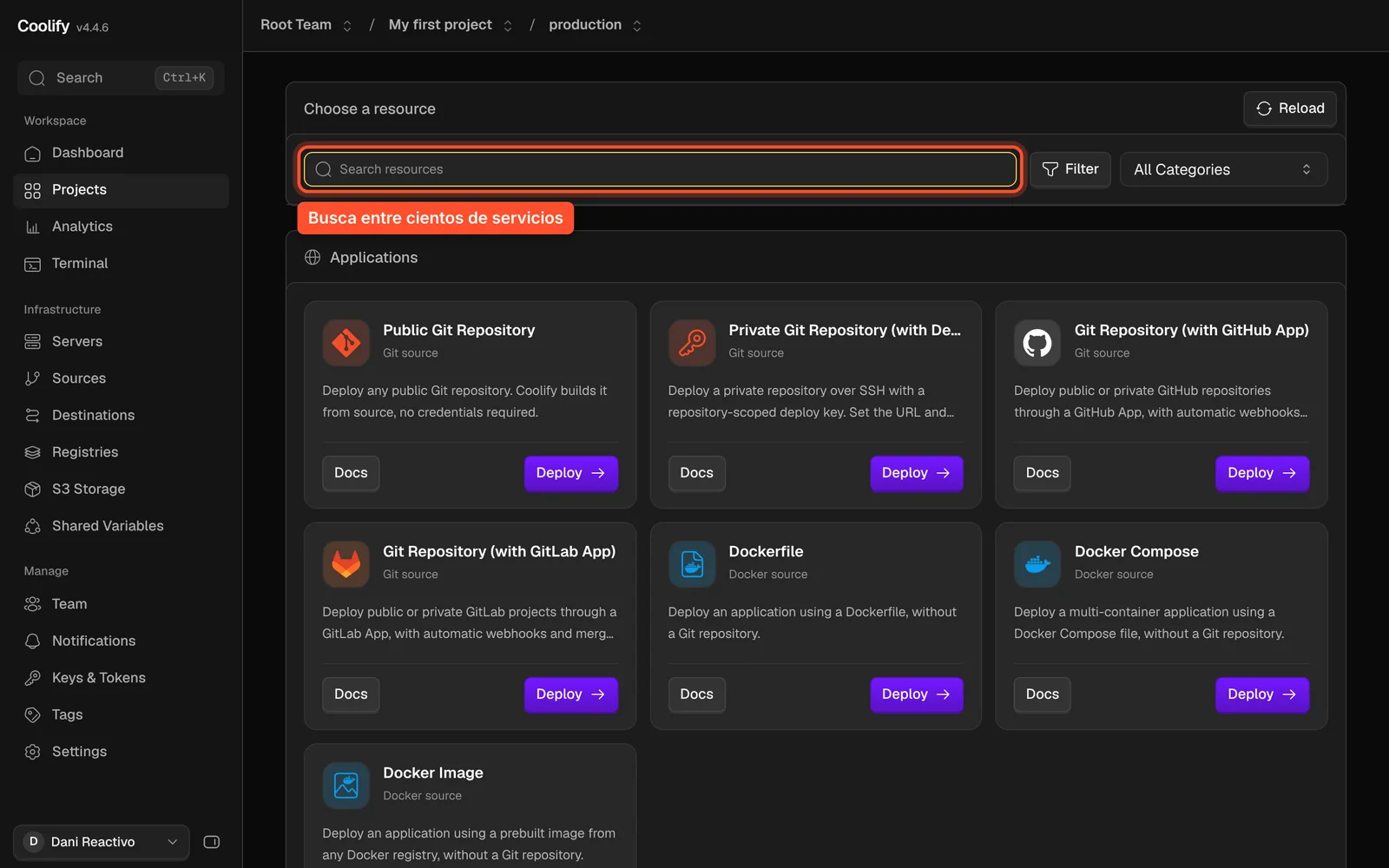
Task: Navigate to Shared Variables
Action: pyautogui.click(x=122, y=526)
